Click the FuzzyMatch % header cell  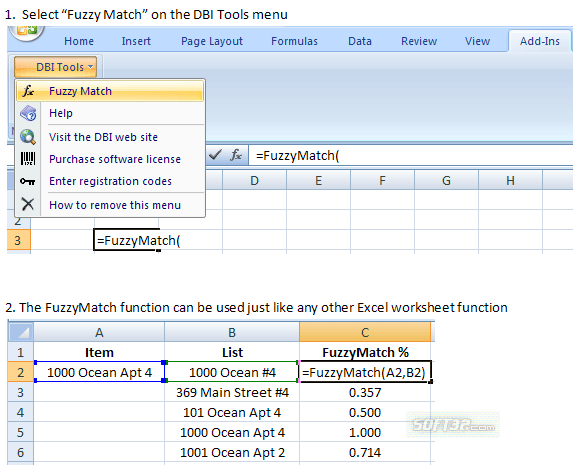click(365, 353)
